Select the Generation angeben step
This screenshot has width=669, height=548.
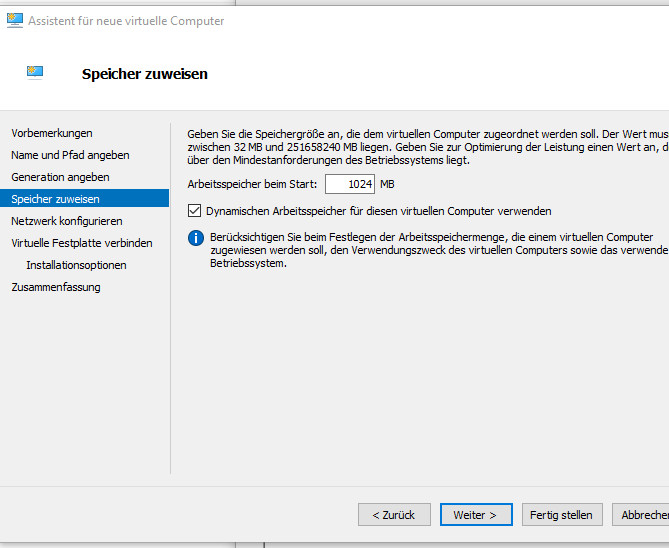[60, 177]
